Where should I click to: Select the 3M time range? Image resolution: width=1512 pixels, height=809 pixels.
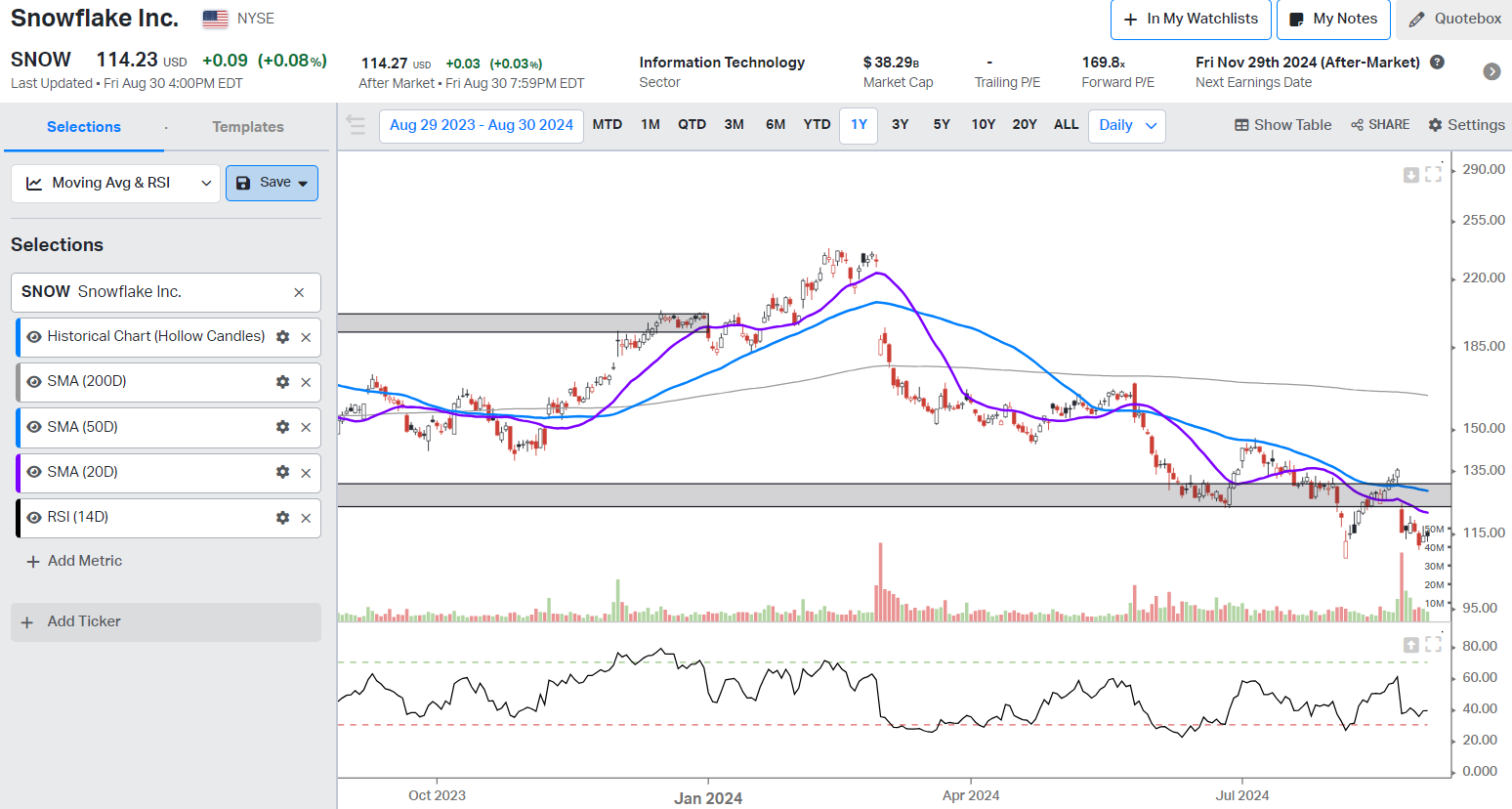pos(735,125)
